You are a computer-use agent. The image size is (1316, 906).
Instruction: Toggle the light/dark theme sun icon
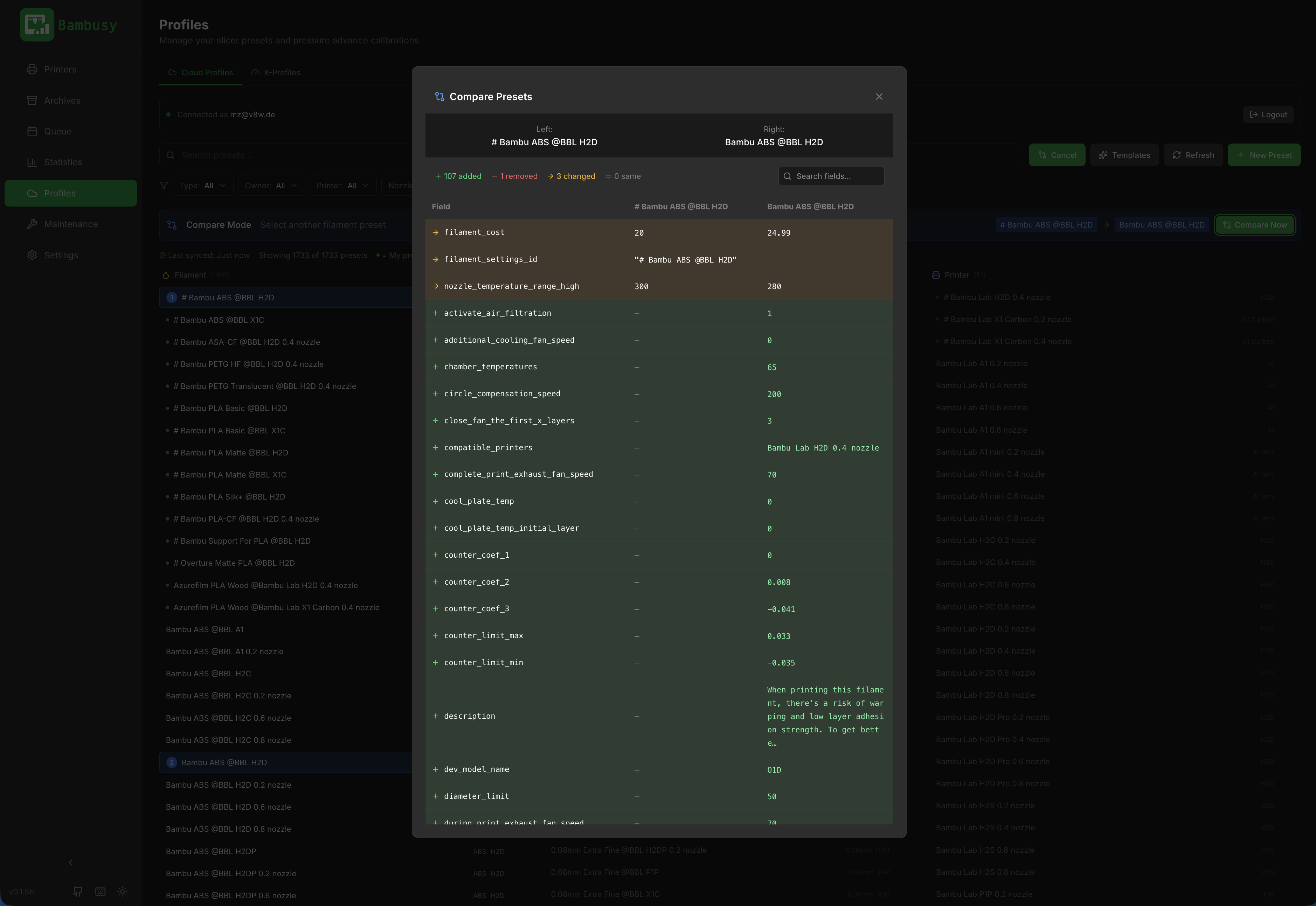click(x=123, y=891)
